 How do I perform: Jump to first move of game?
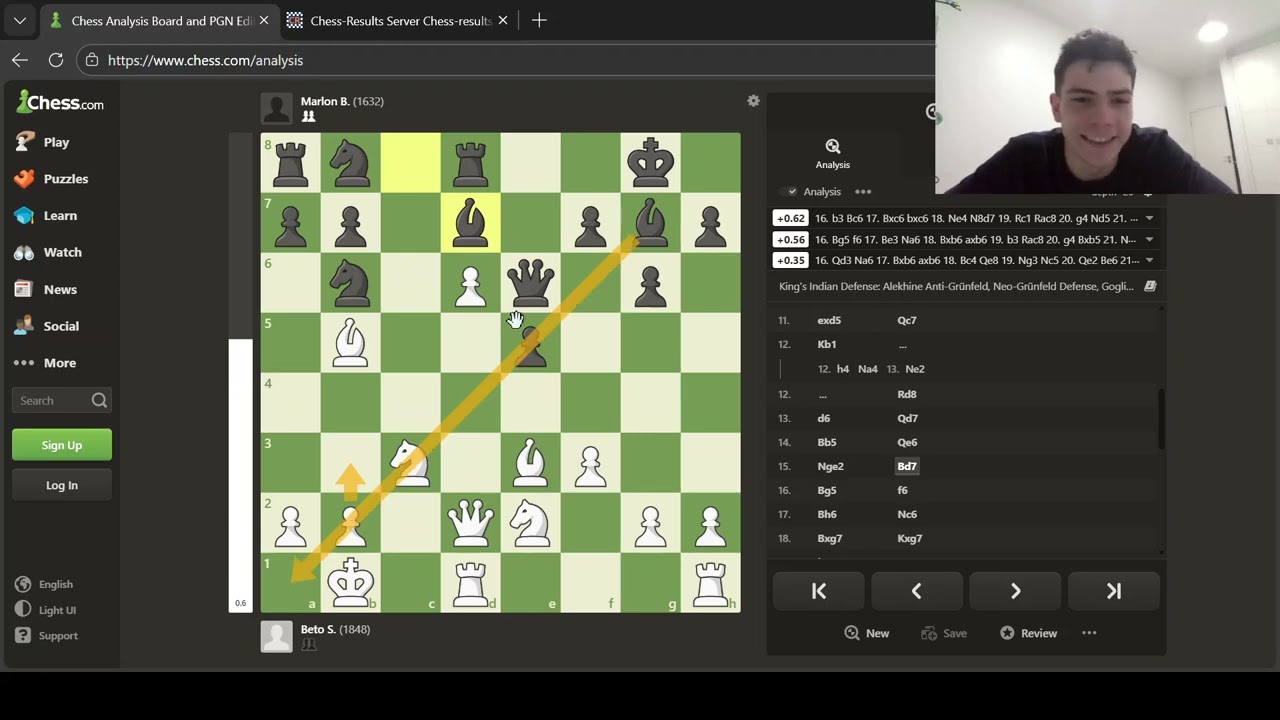point(818,591)
